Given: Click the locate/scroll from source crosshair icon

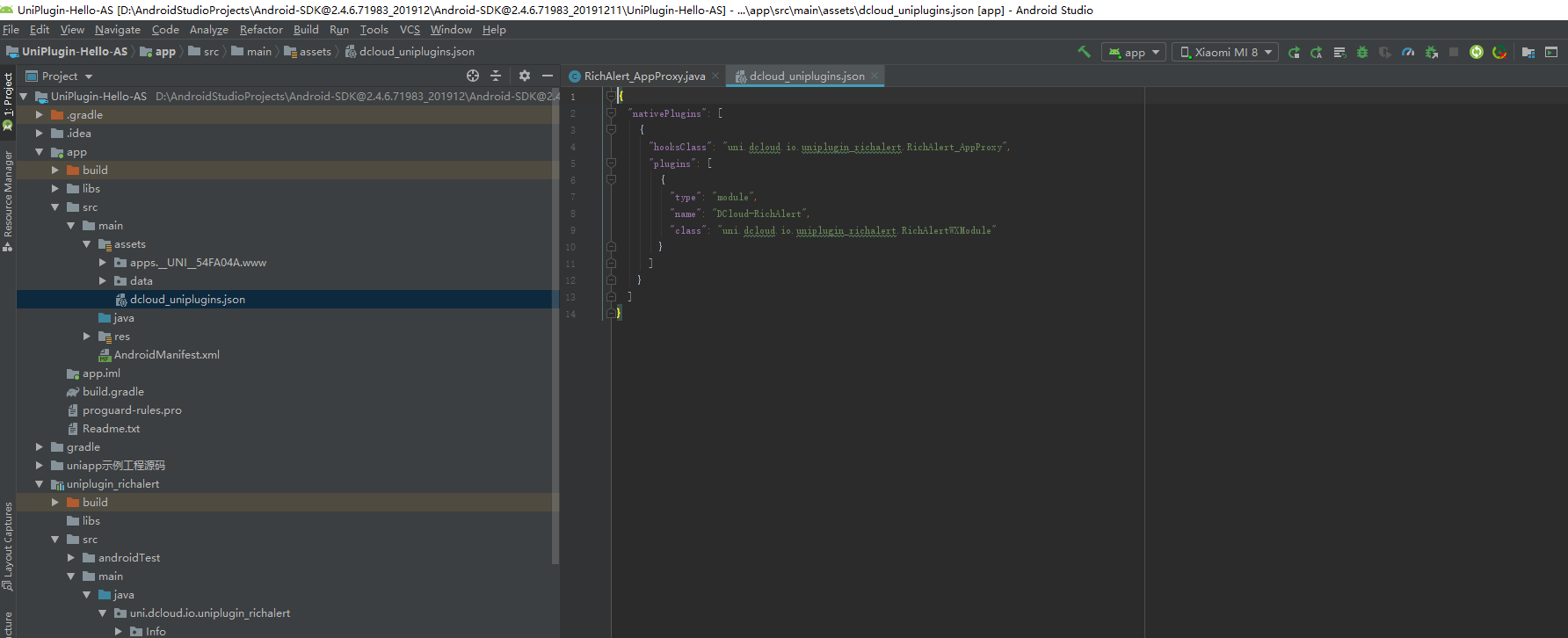Looking at the screenshot, I should 473,76.
